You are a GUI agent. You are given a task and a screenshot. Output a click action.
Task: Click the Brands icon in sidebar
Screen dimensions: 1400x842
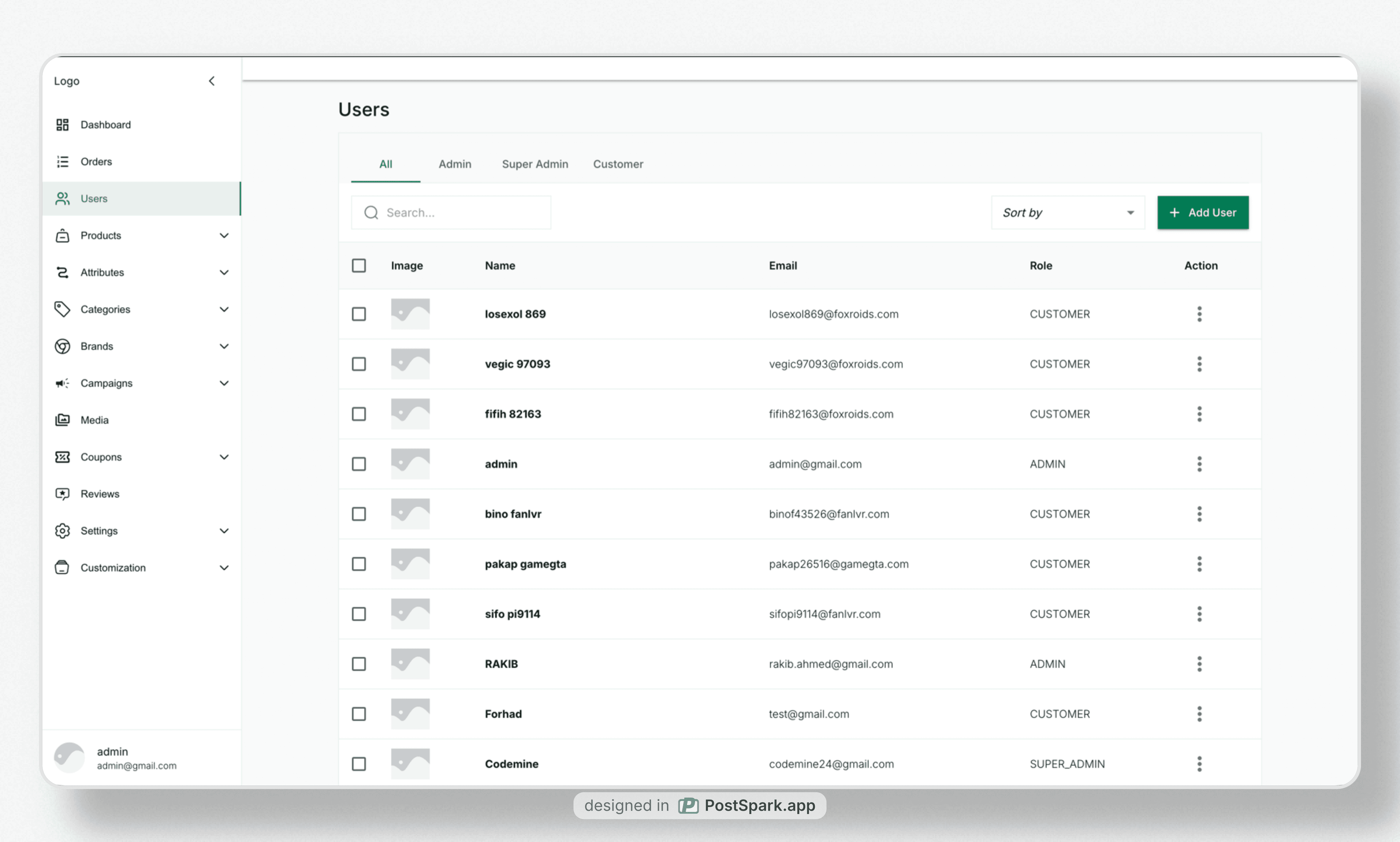pos(62,346)
